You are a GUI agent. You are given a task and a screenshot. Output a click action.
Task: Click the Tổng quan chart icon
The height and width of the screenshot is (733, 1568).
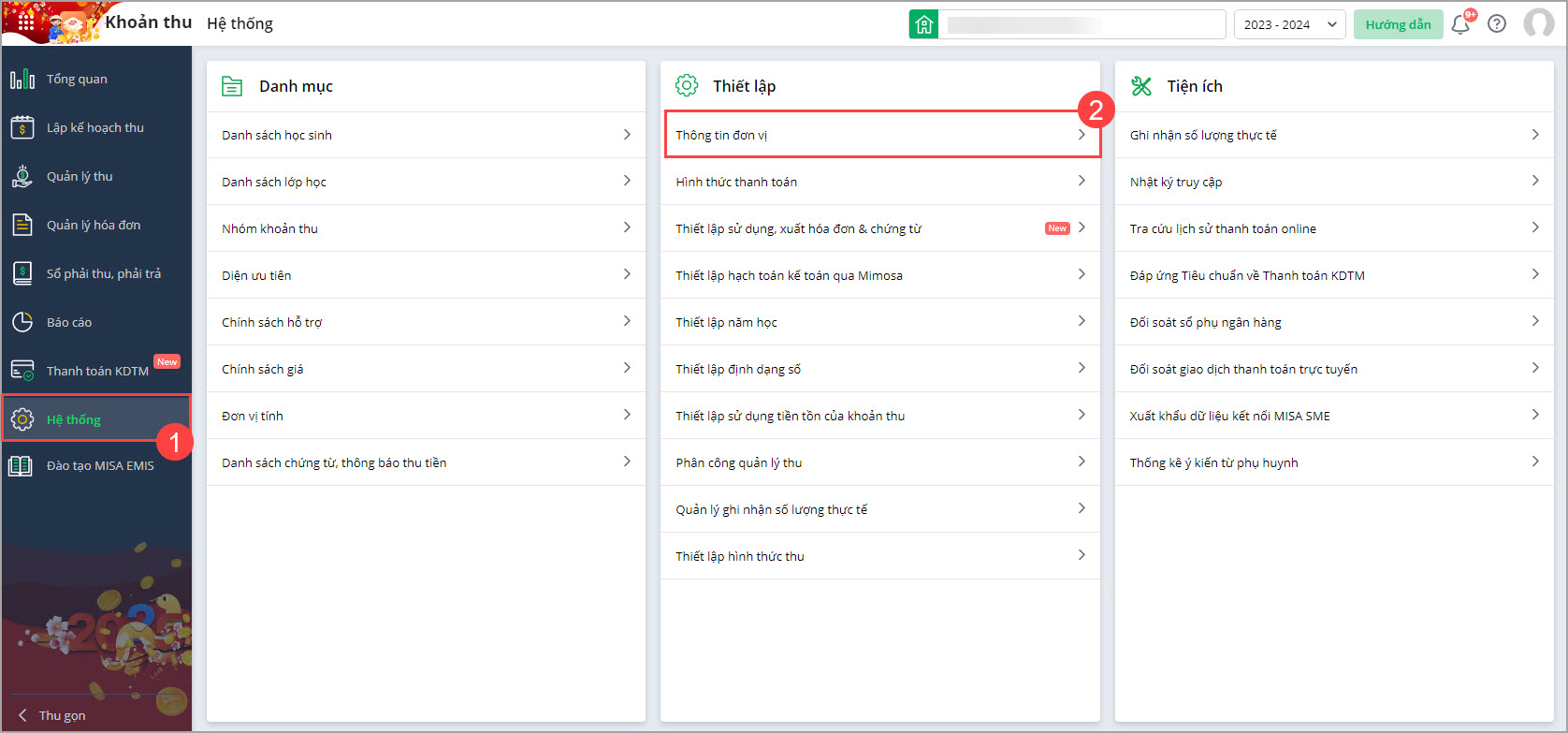click(22, 80)
